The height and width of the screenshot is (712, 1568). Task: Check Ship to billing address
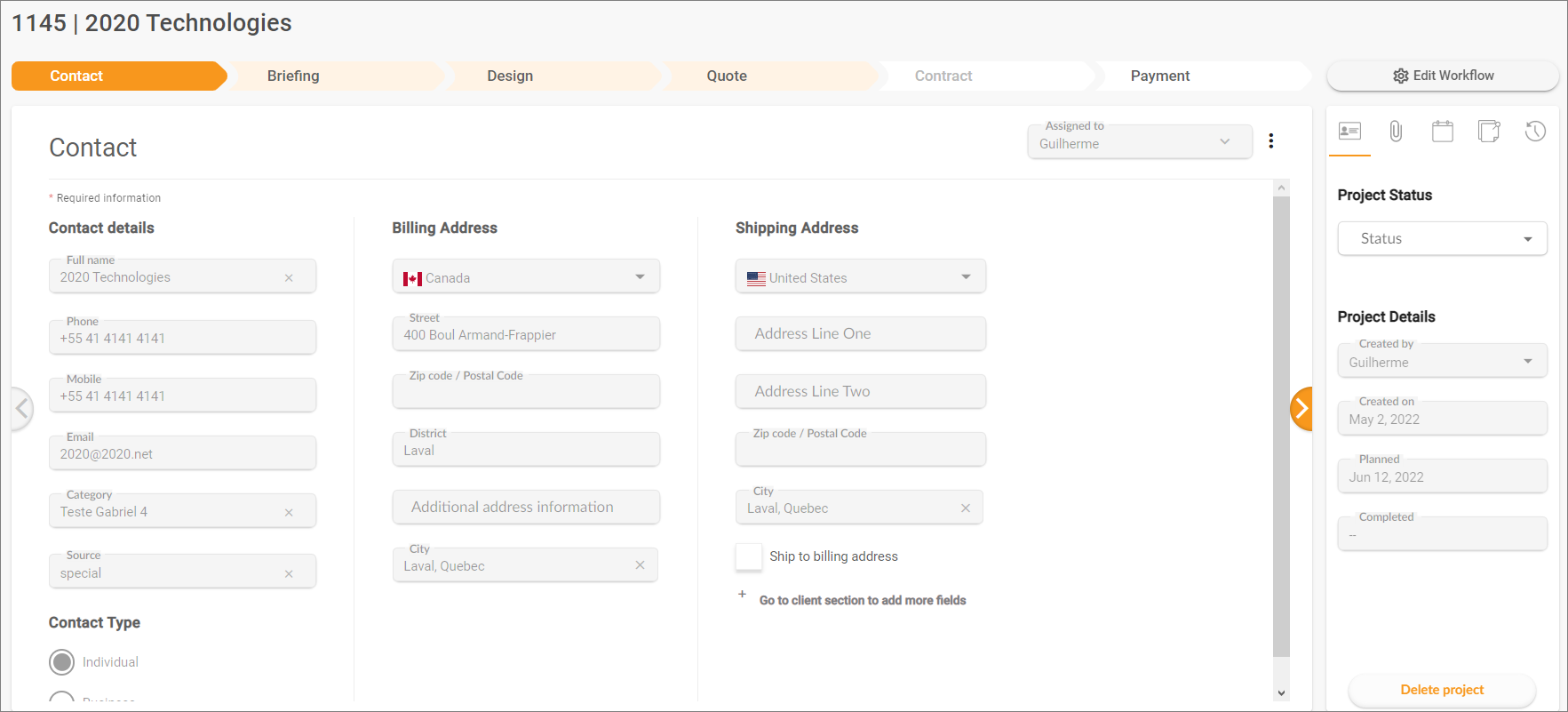[x=749, y=556]
